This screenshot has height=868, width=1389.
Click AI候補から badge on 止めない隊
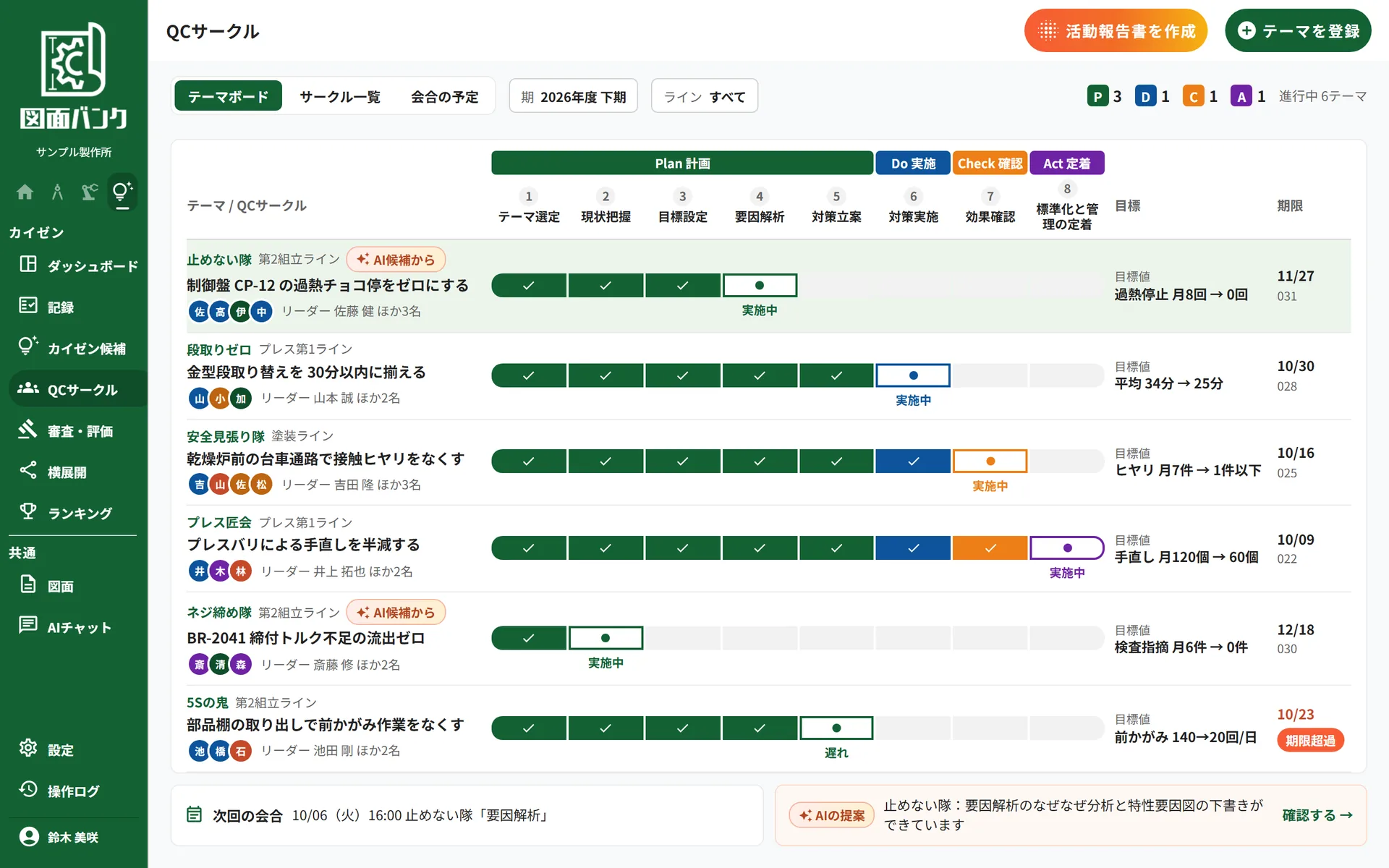coord(396,260)
